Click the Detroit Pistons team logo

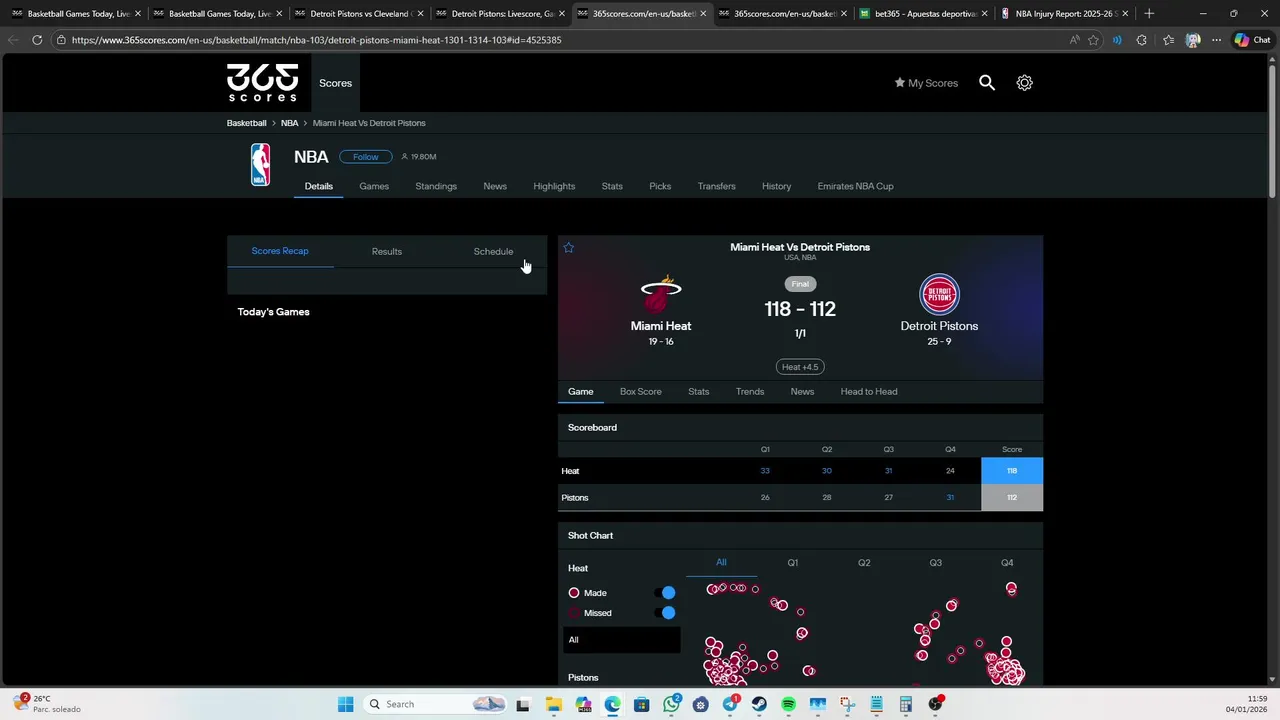(939, 295)
